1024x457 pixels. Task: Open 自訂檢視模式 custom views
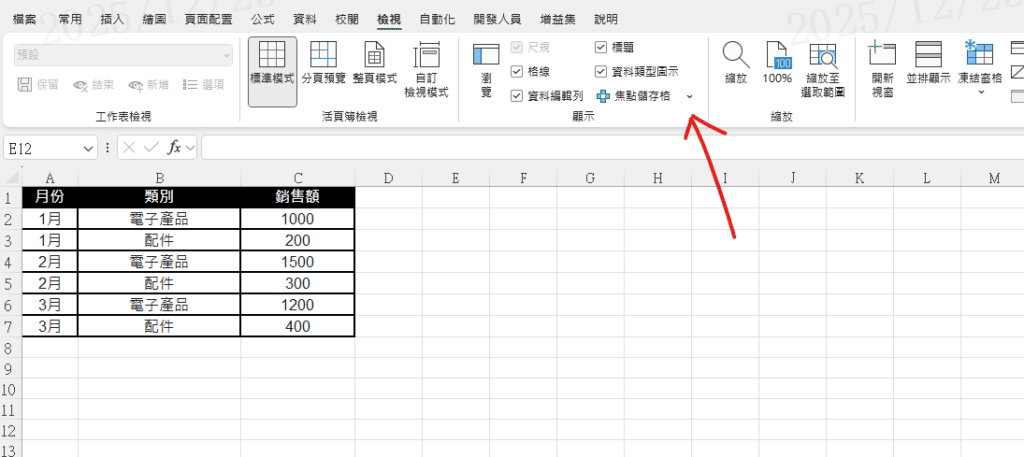[426, 70]
